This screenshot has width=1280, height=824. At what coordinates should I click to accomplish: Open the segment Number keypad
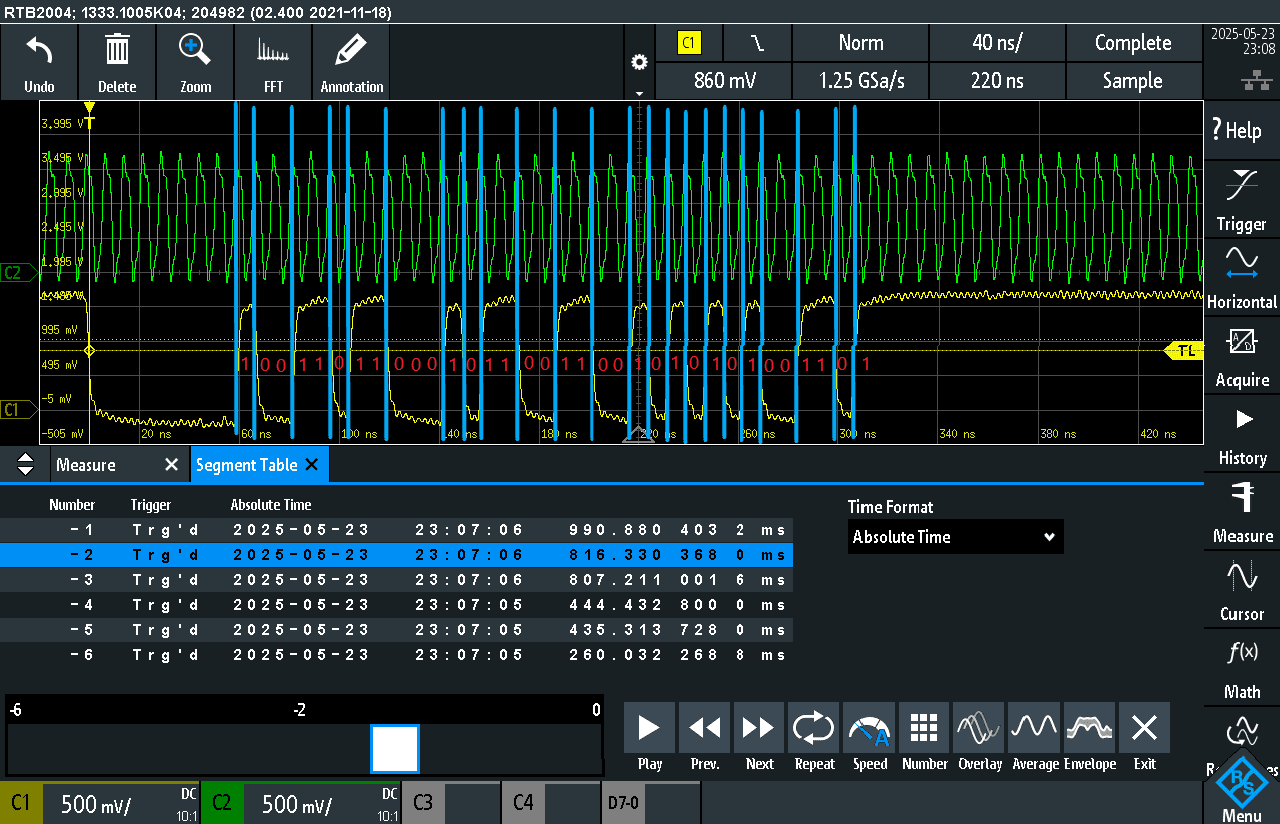[x=925, y=728]
